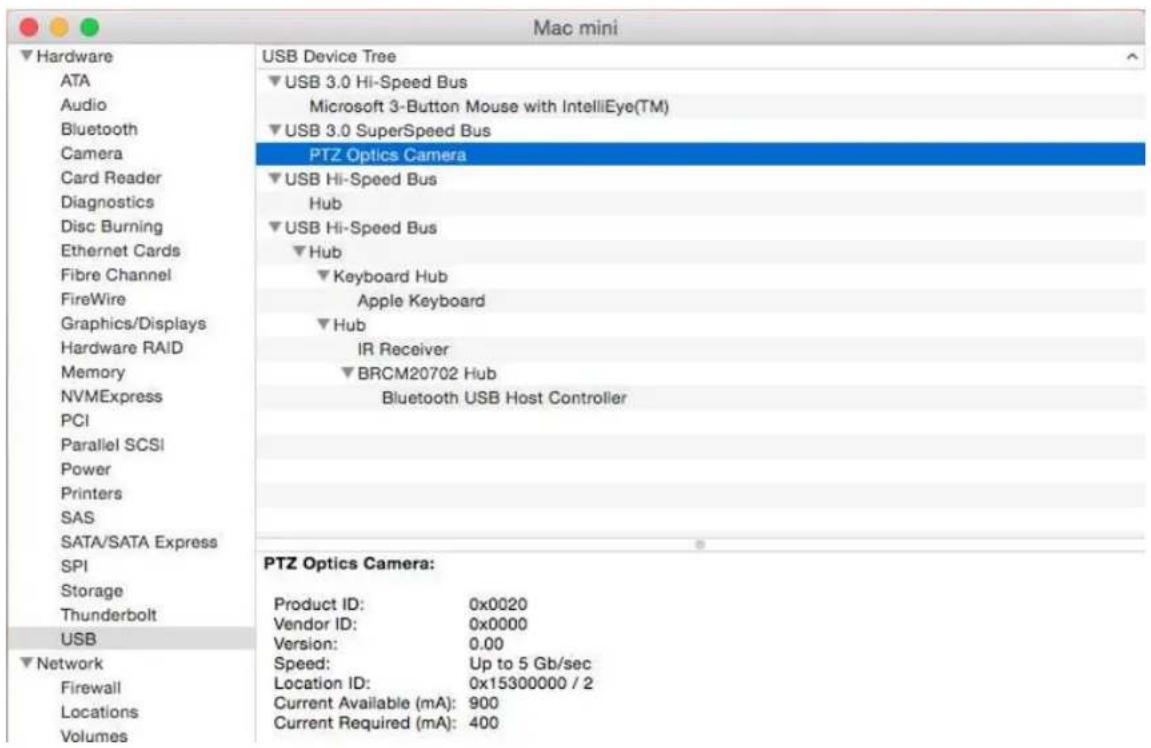Image resolution: width=1151 pixels, height=748 pixels.
Task: Open Volumes under Network
Action: click(94, 736)
